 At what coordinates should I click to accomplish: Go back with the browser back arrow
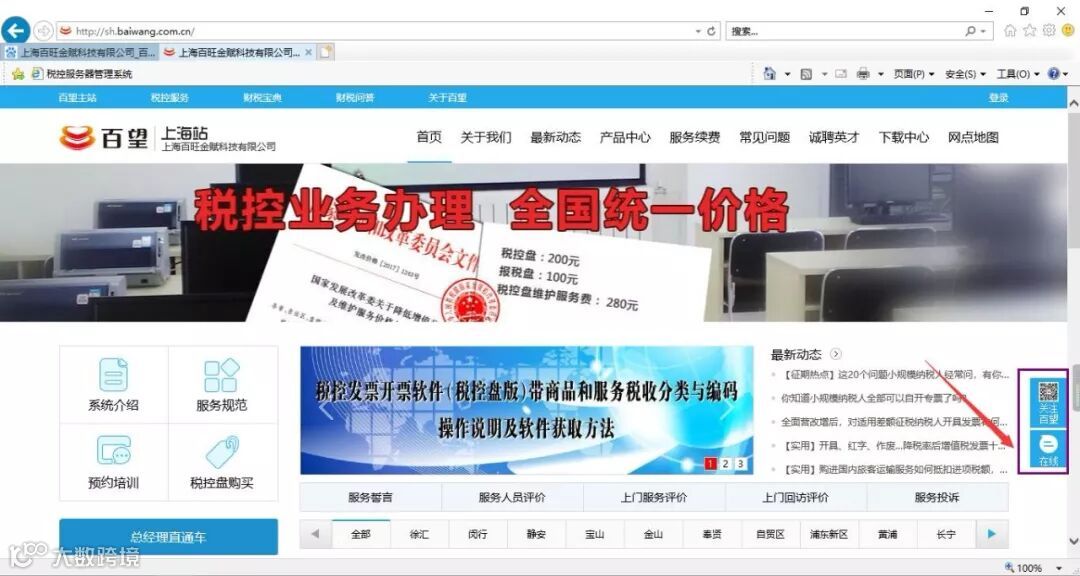coord(15,30)
